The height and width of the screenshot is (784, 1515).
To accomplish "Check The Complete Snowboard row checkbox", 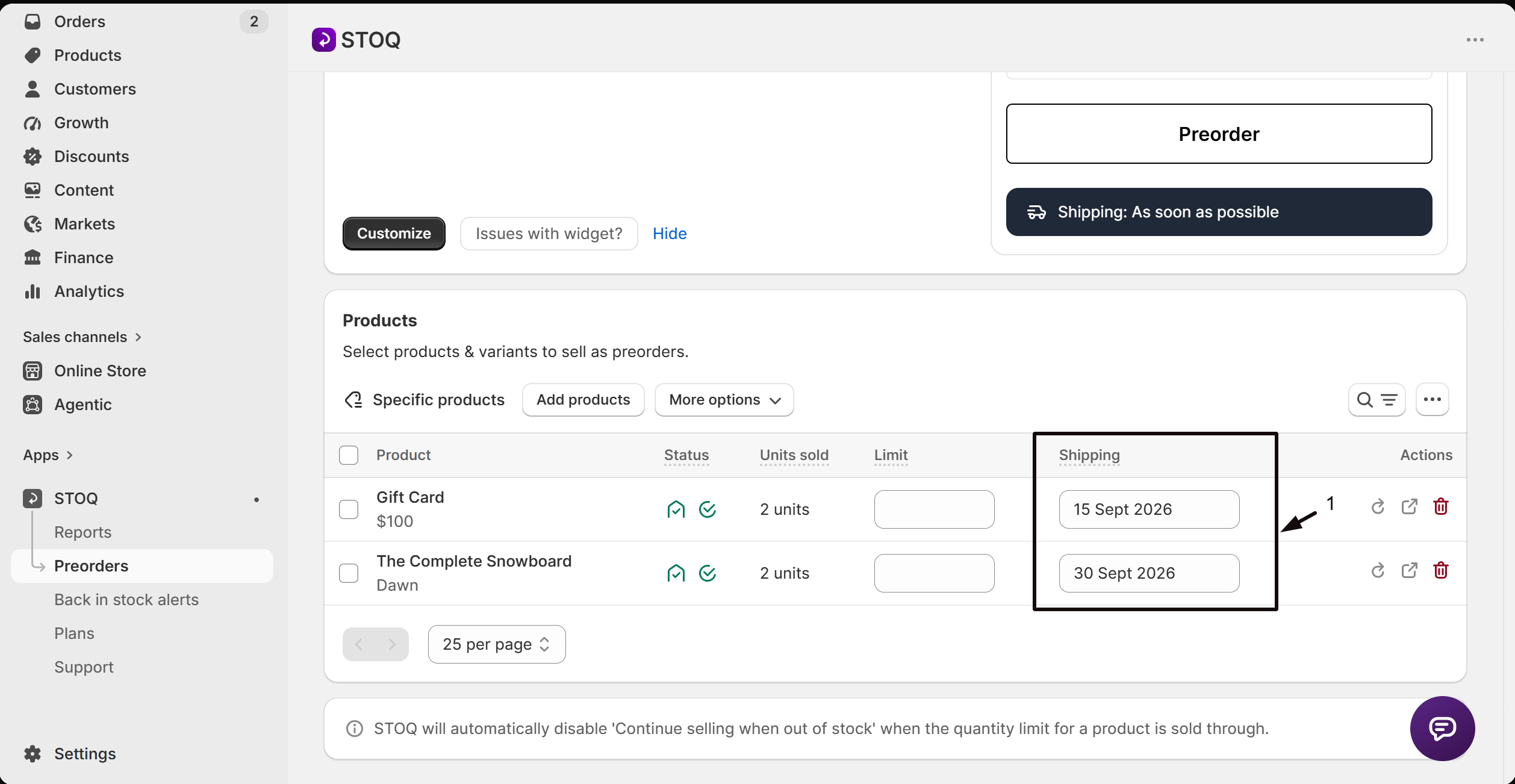I will point(349,573).
